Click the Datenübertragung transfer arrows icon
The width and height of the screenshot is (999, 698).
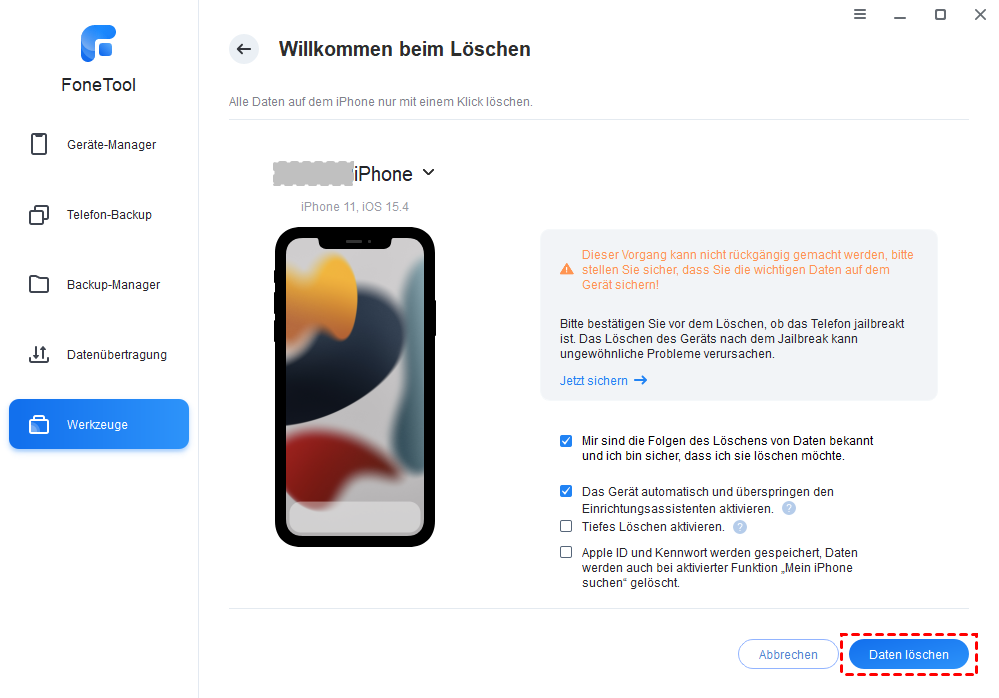coord(39,354)
